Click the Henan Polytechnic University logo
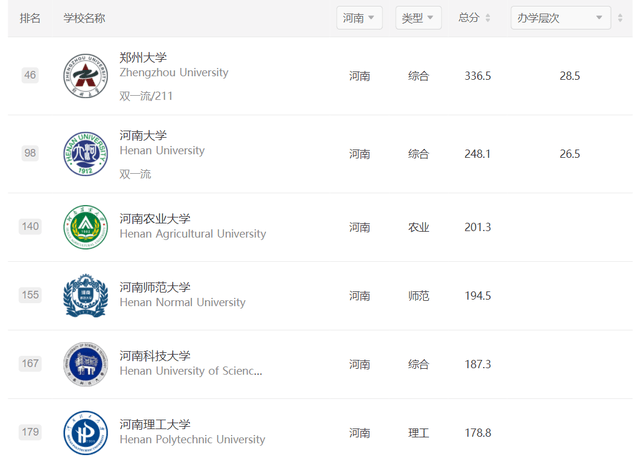Image resolution: width=640 pixels, height=461 pixels. [x=86, y=433]
